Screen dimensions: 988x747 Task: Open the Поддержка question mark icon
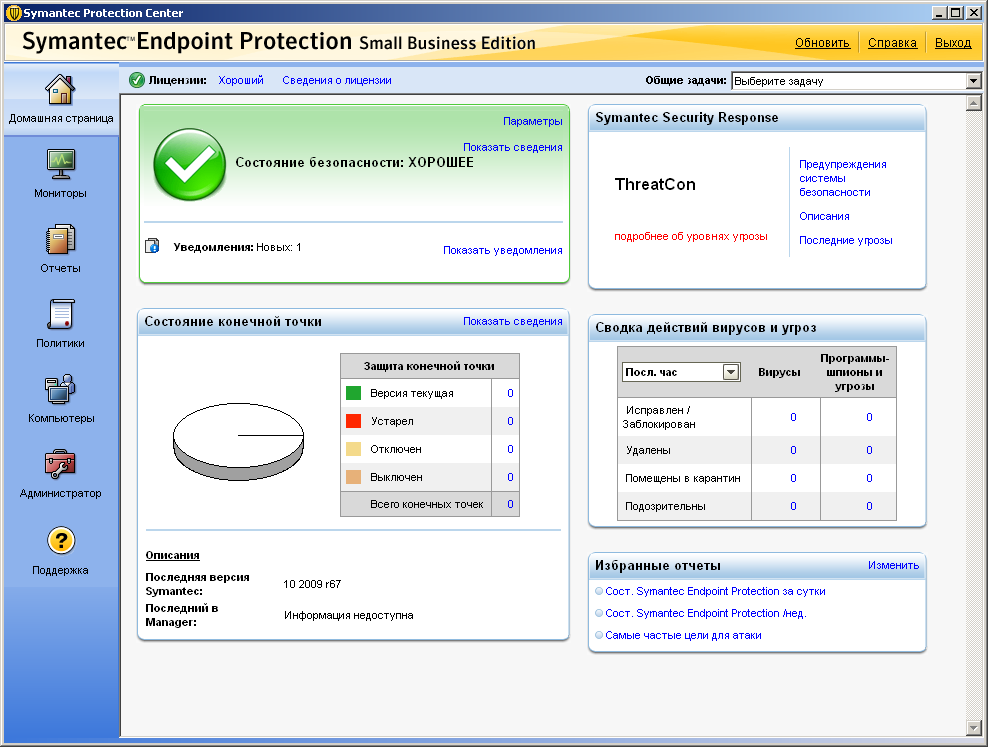coord(60,540)
